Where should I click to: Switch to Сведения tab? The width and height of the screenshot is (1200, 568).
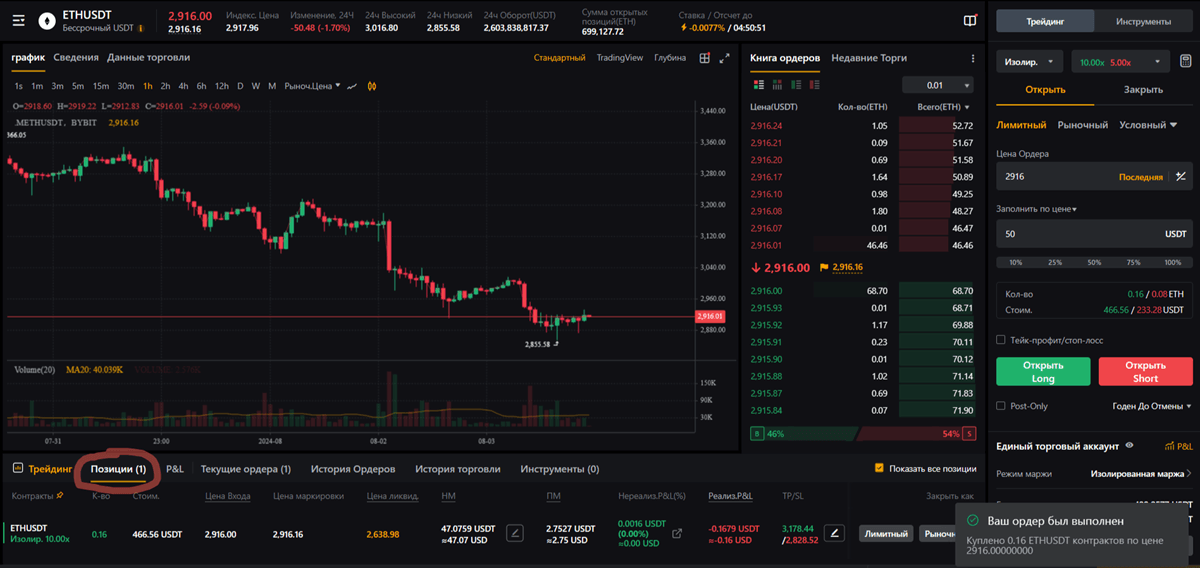click(x=76, y=58)
